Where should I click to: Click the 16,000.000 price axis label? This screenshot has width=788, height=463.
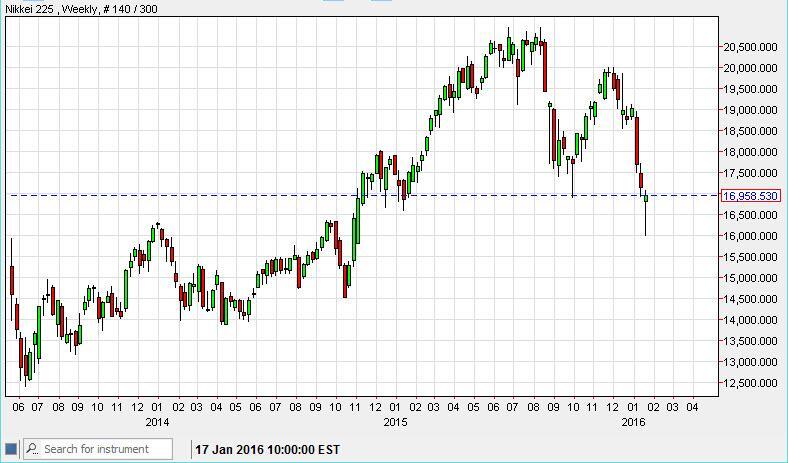(x=751, y=236)
